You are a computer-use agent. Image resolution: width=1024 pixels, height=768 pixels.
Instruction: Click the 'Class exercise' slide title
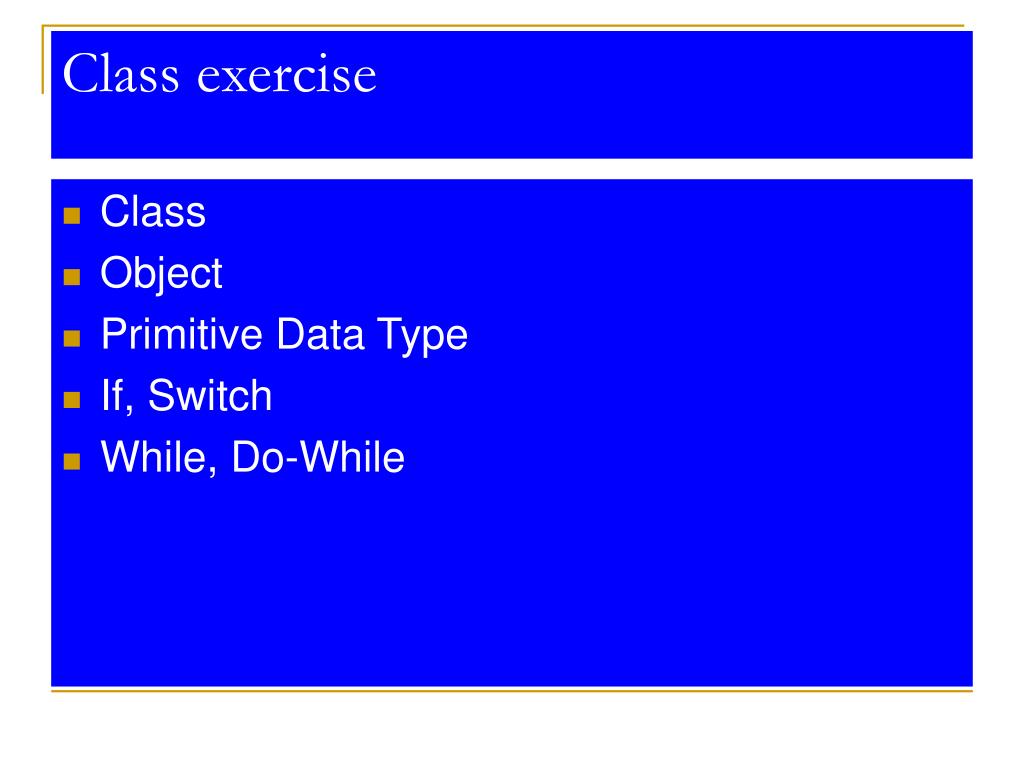coord(219,74)
